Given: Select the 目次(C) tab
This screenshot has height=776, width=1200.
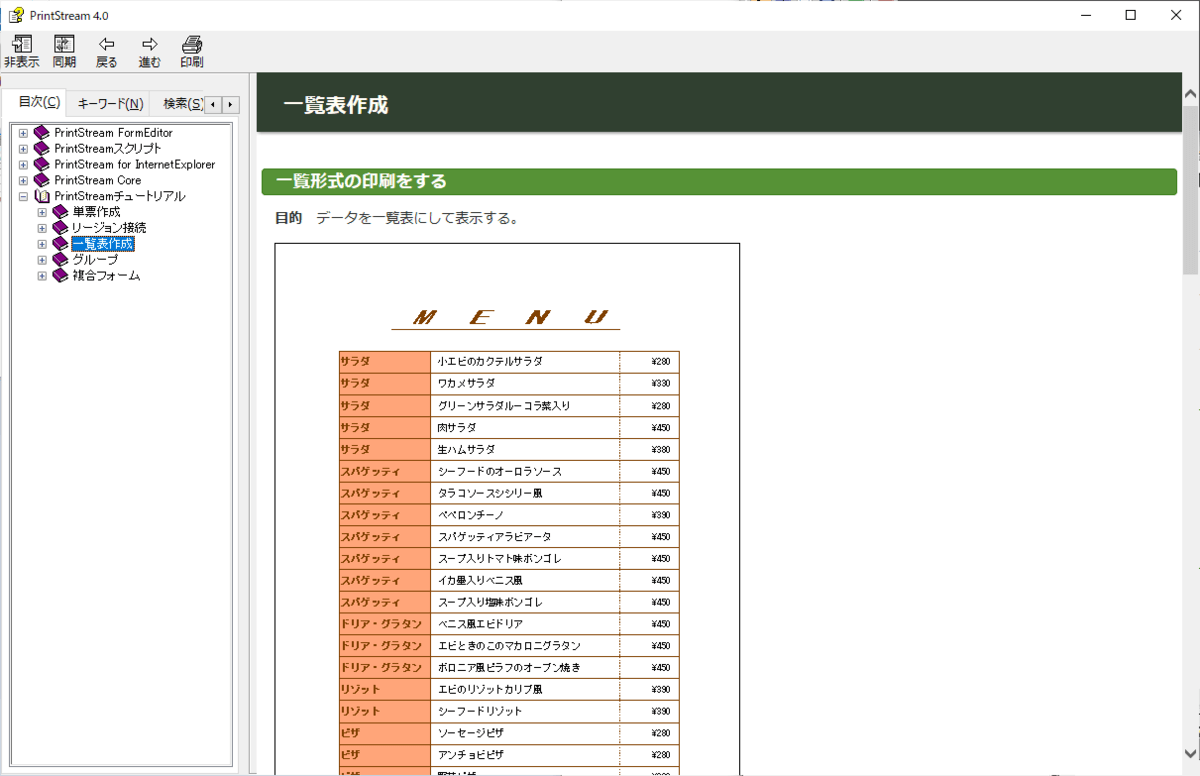Looking at the screenshot, I should tap(40, 102).
